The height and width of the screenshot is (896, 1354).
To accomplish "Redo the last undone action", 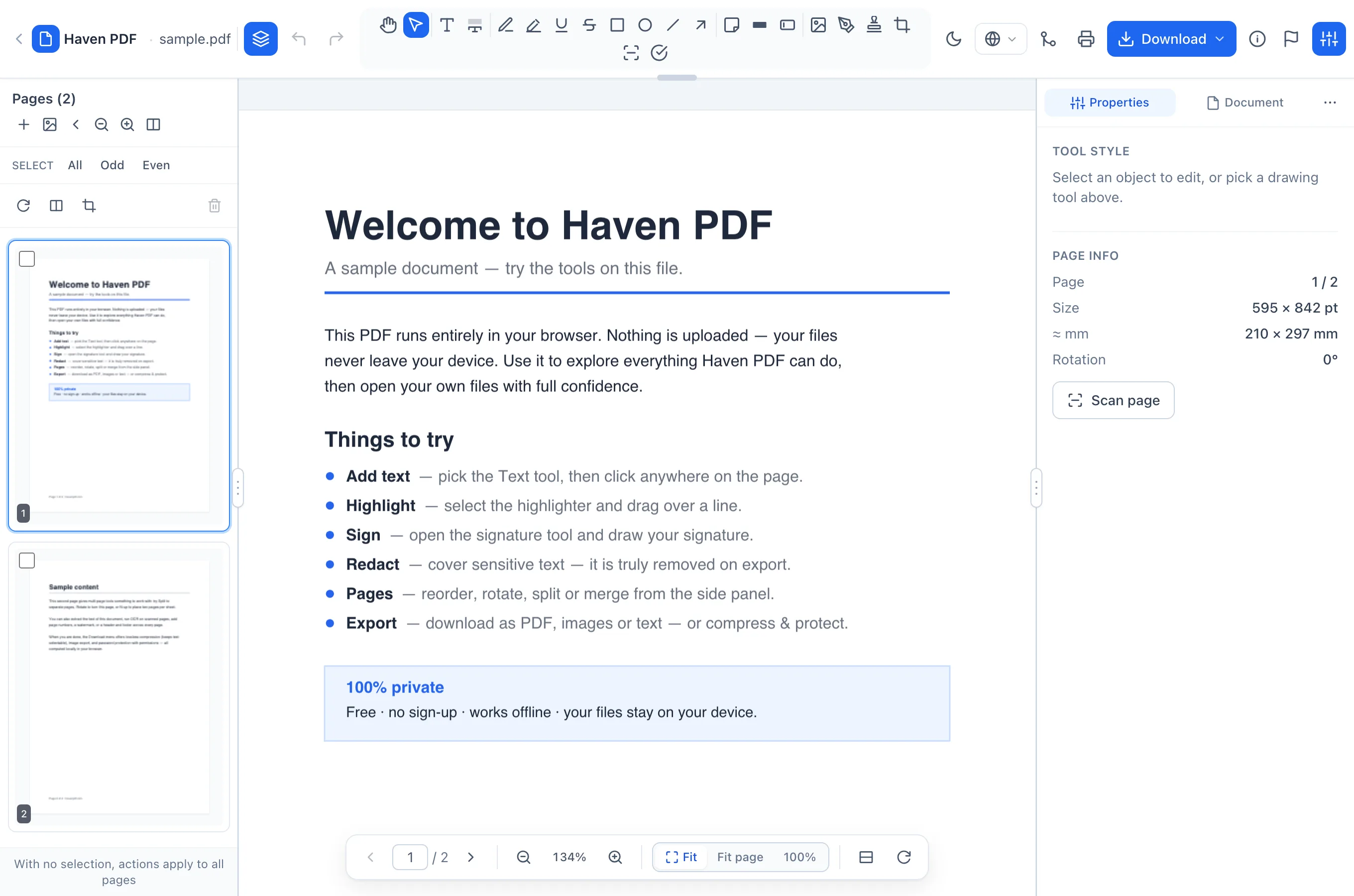I will tap(337, 39).
